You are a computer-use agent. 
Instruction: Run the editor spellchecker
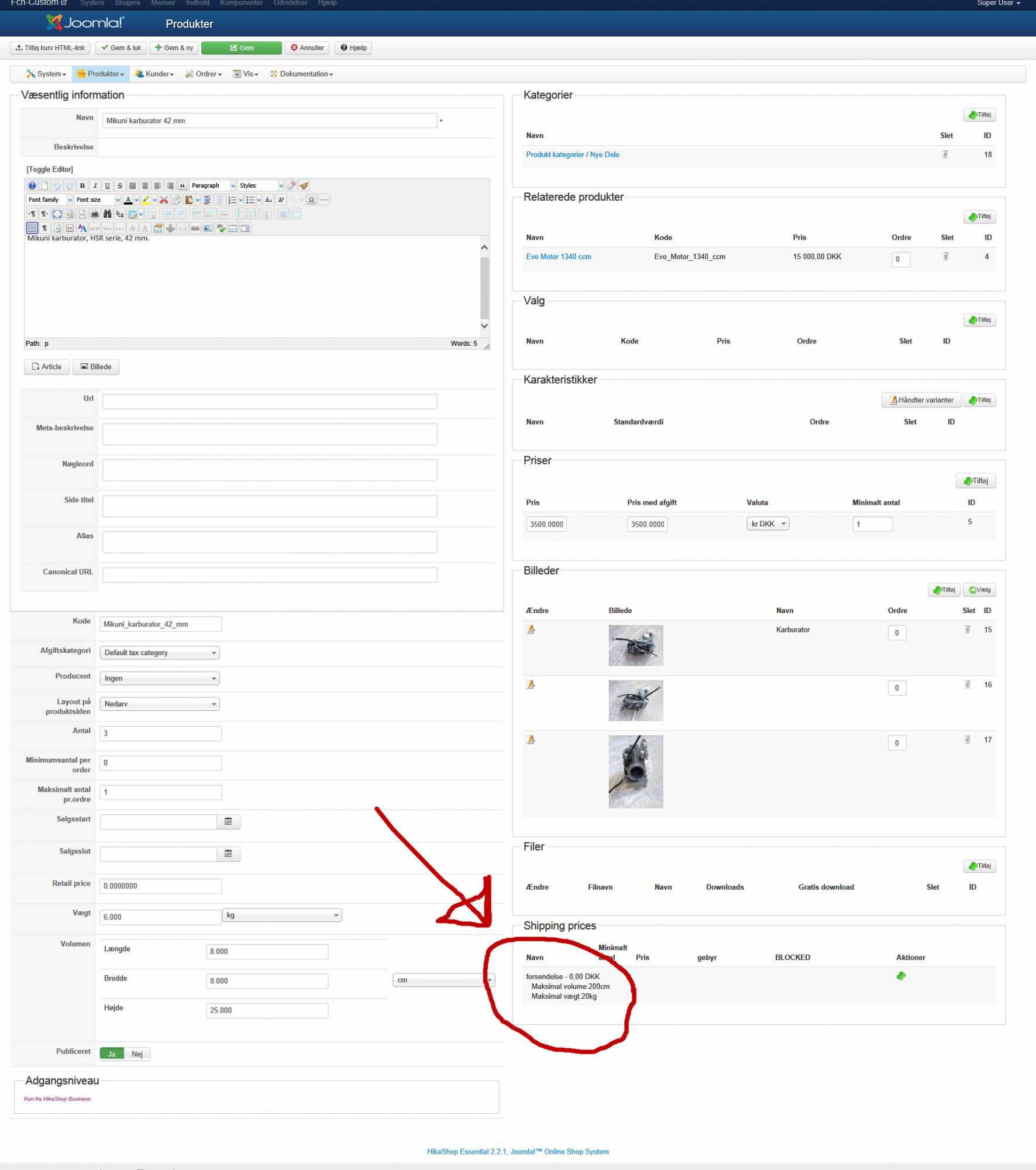coord(221,228)
